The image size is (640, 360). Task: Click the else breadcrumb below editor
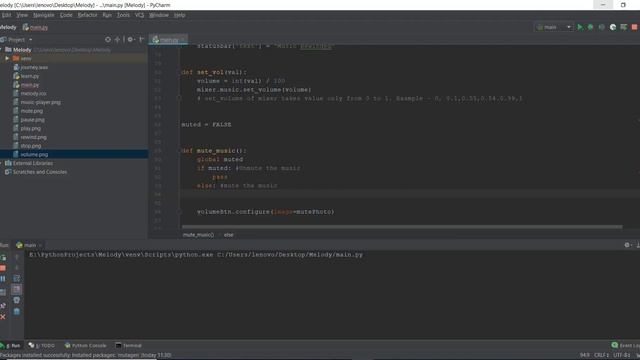coord(229,235)
